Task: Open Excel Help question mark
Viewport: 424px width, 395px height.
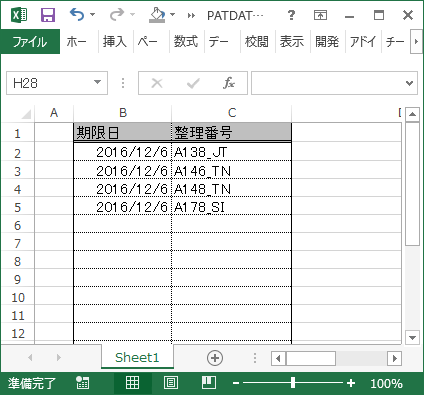Action: [x=291, y=15]
